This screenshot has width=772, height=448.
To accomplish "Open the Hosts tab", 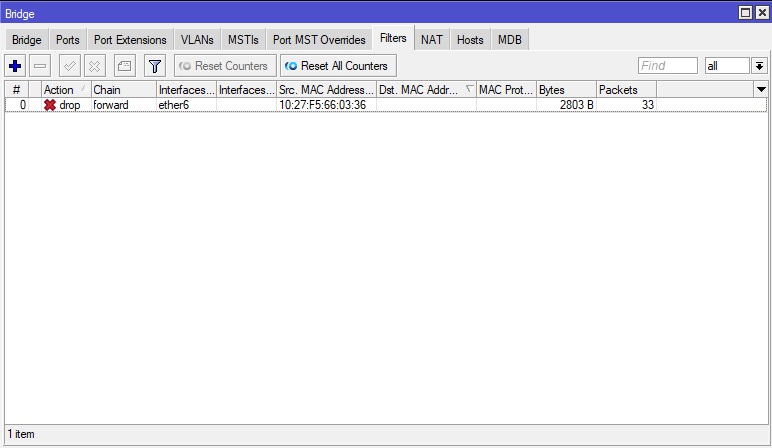I will point(470,40).
